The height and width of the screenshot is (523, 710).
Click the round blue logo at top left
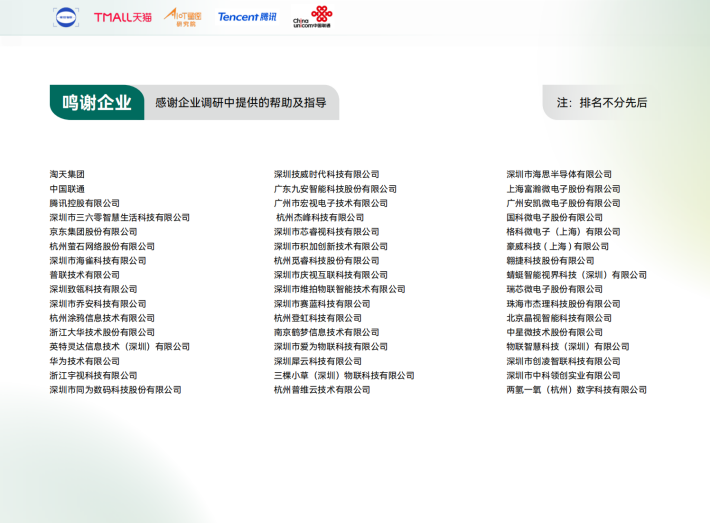65,16
